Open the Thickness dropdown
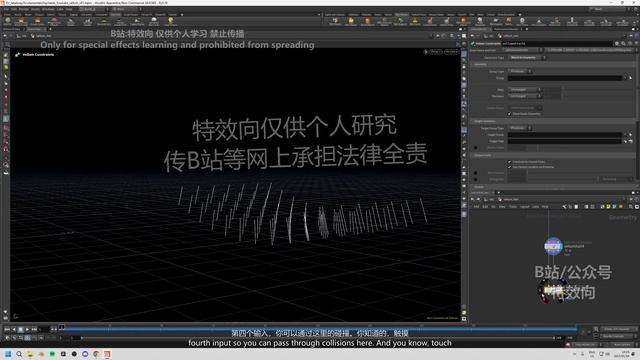Image resolution: width=640 pixels, height=360 pixels. click(x=524, y=96)
